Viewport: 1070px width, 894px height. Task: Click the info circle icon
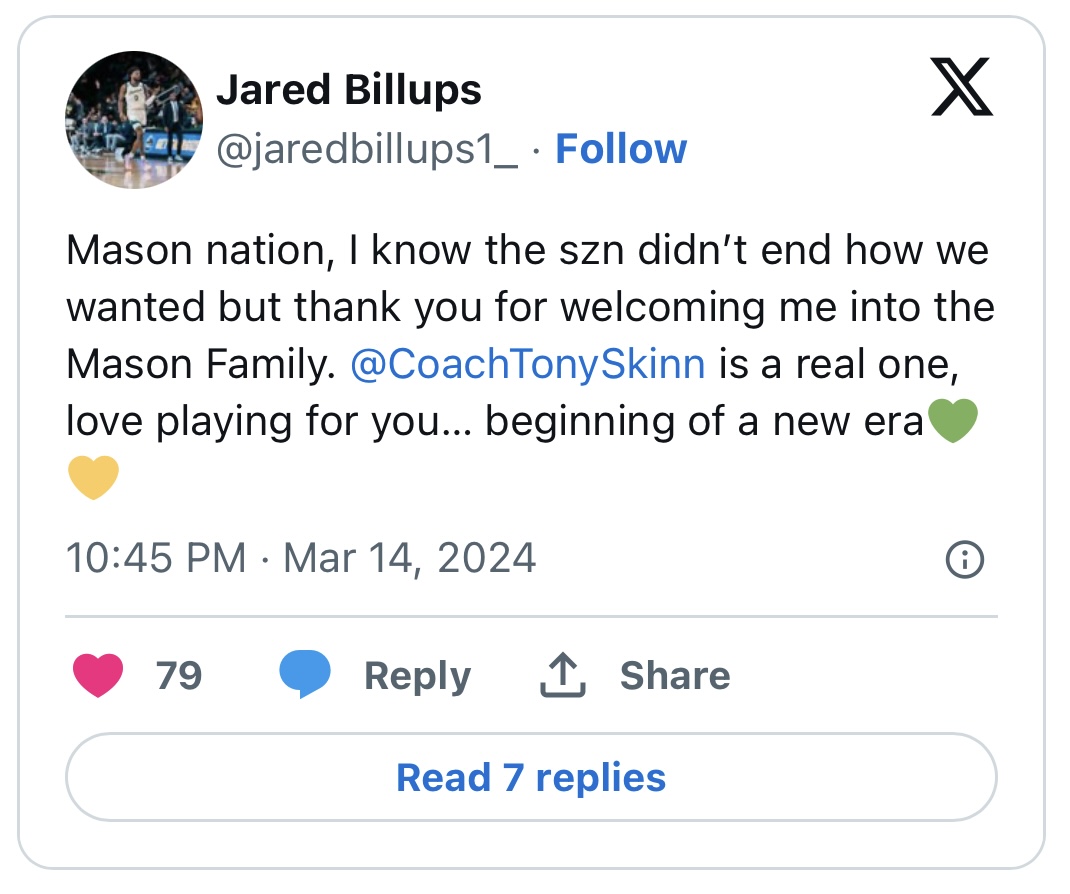coord(965,560)
